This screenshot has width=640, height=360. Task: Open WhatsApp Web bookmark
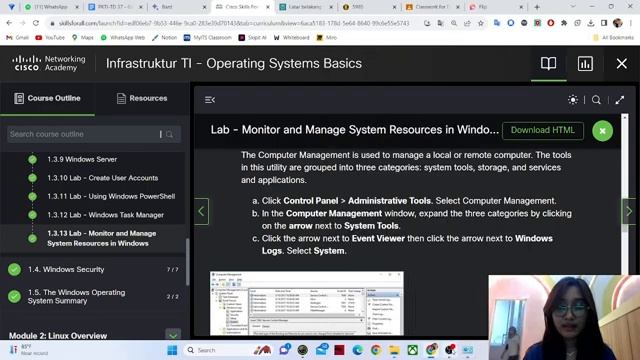(122, 38)
